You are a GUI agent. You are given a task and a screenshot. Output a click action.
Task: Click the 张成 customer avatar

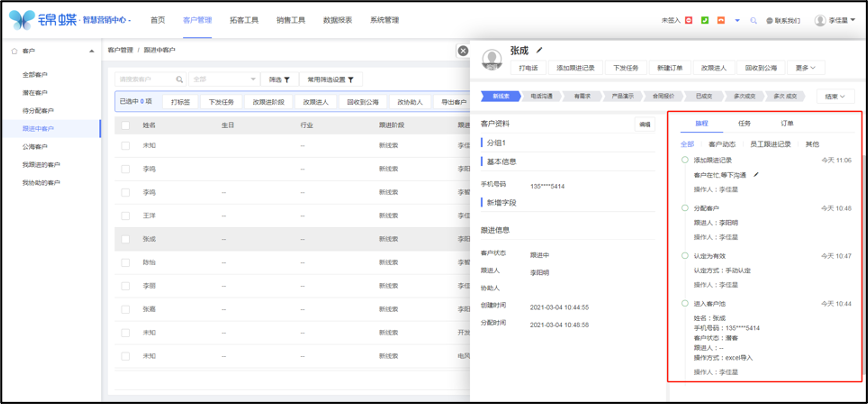[492, 60]
